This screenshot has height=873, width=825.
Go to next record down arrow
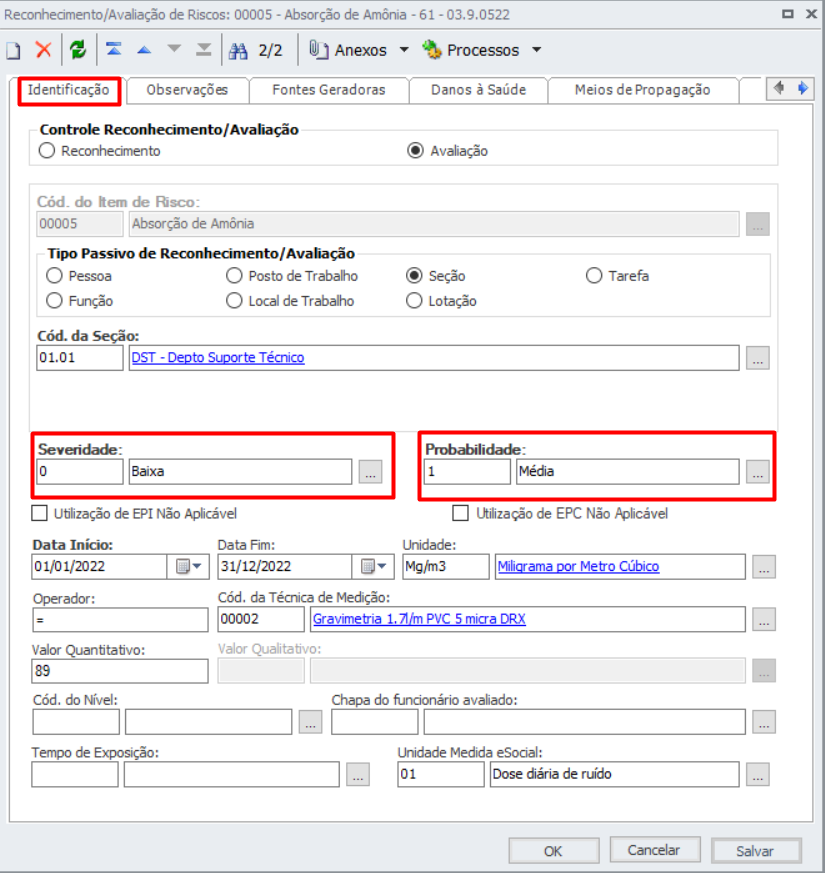coord(174,50)
